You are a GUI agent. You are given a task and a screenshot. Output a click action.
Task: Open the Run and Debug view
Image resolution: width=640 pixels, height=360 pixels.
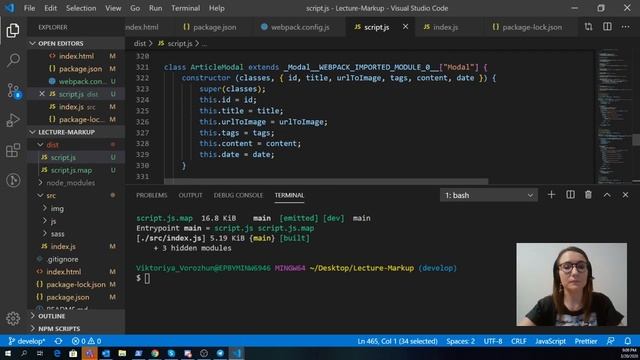13,120
